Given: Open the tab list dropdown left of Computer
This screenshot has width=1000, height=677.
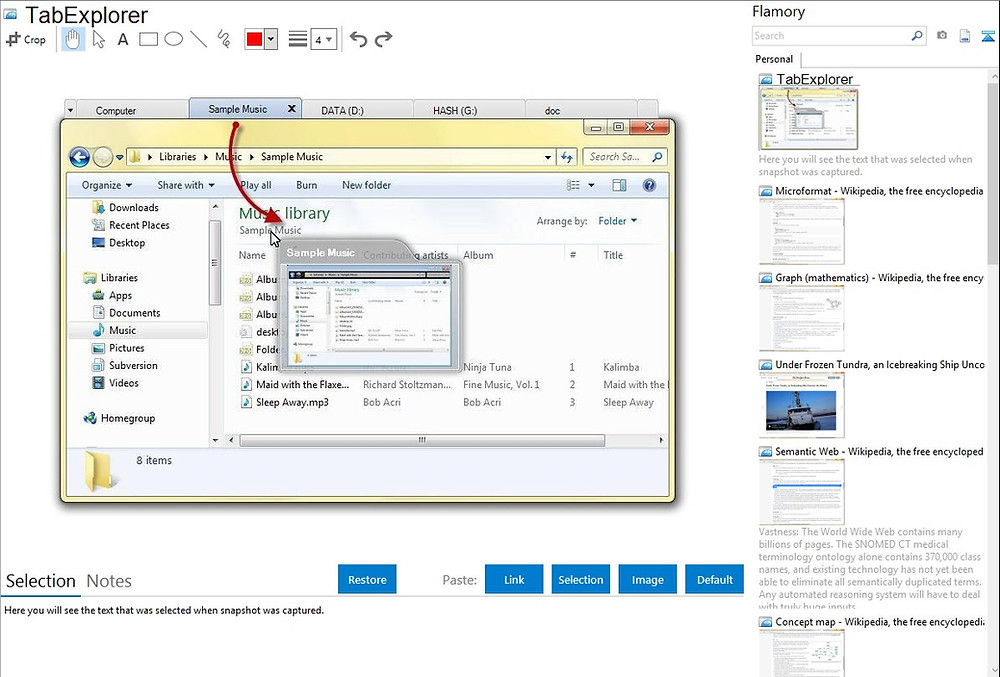Looking at the screenshot, I should [x=70, y=110].
